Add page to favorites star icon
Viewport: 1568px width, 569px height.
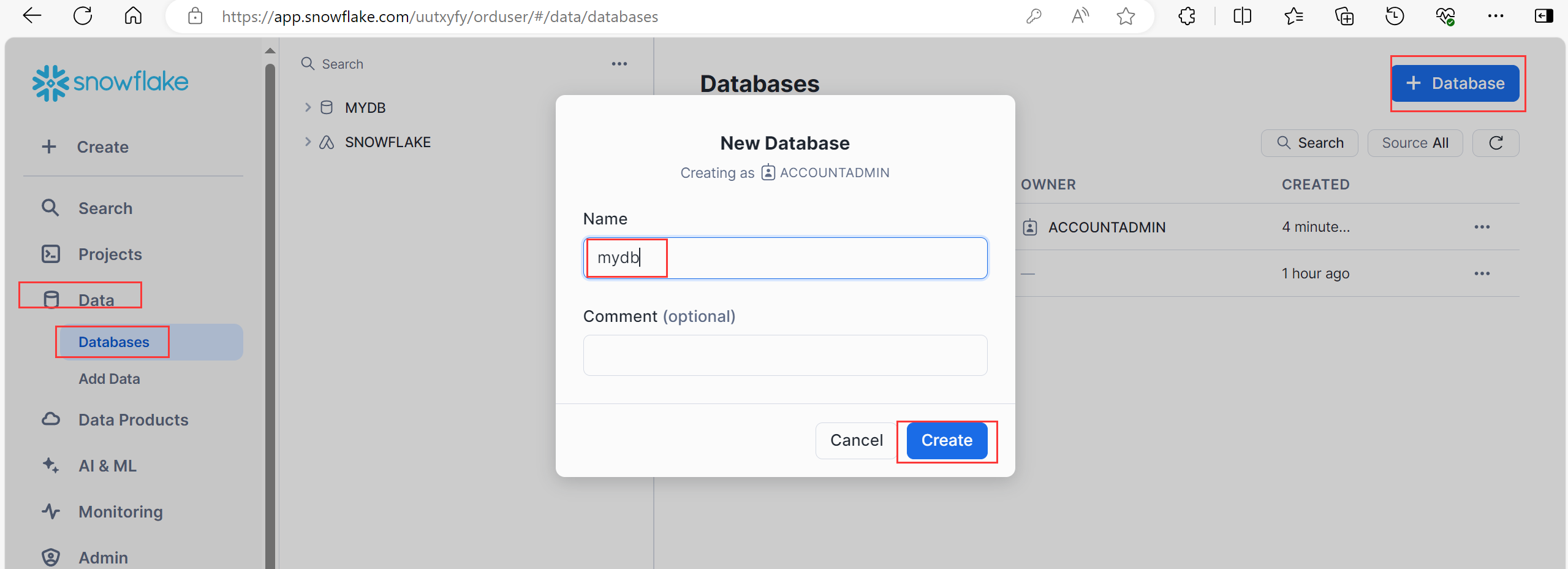1126,16
